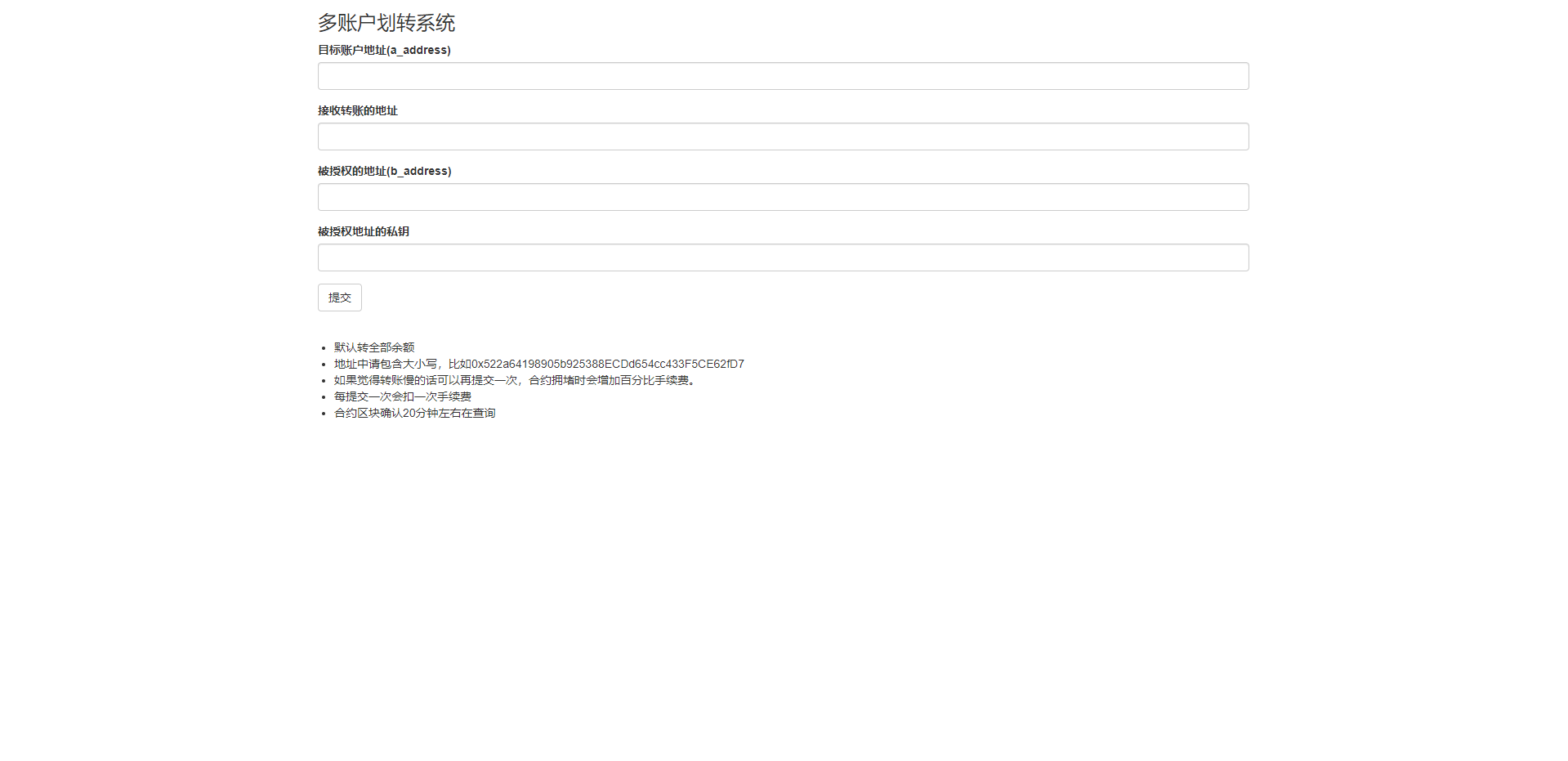Click the 多账户划转系统 page heading
This screenshot has height=761, width=1568.
coord(386,23)
